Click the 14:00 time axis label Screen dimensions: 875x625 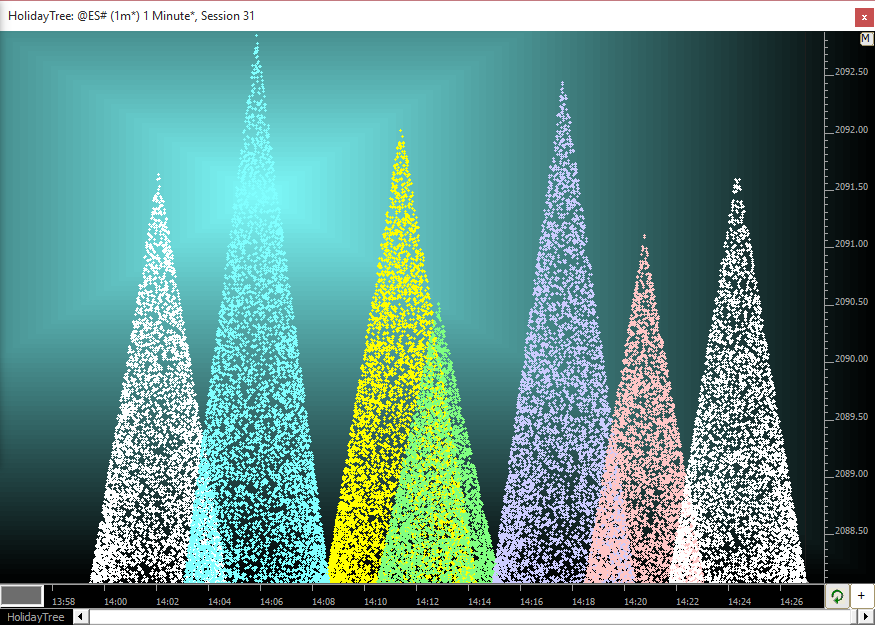115,602
